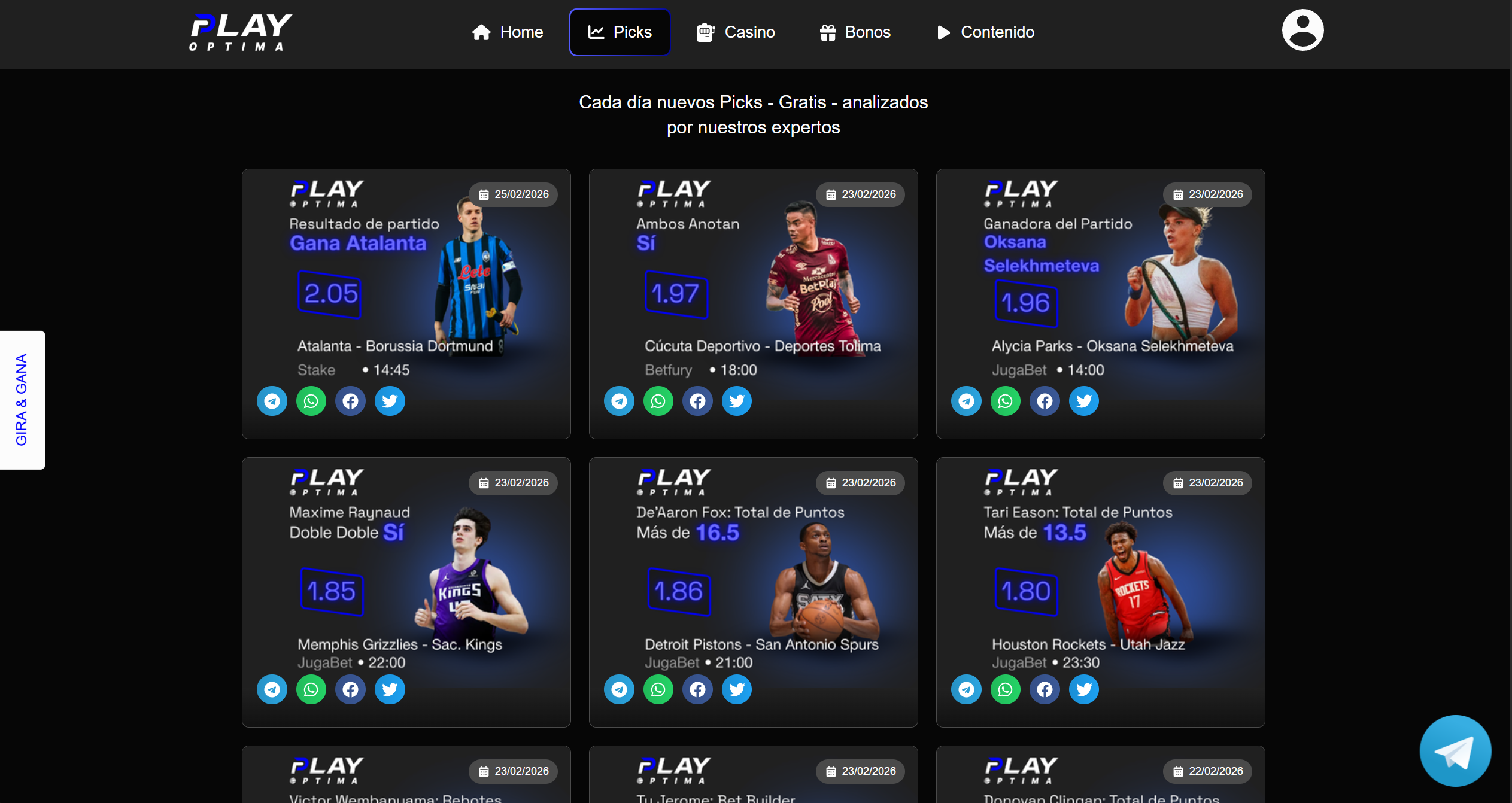Screen dimensions: 1512x803
Task: Share Maxime Raynaud pick via WhatsApp
Action: (311, 689)
